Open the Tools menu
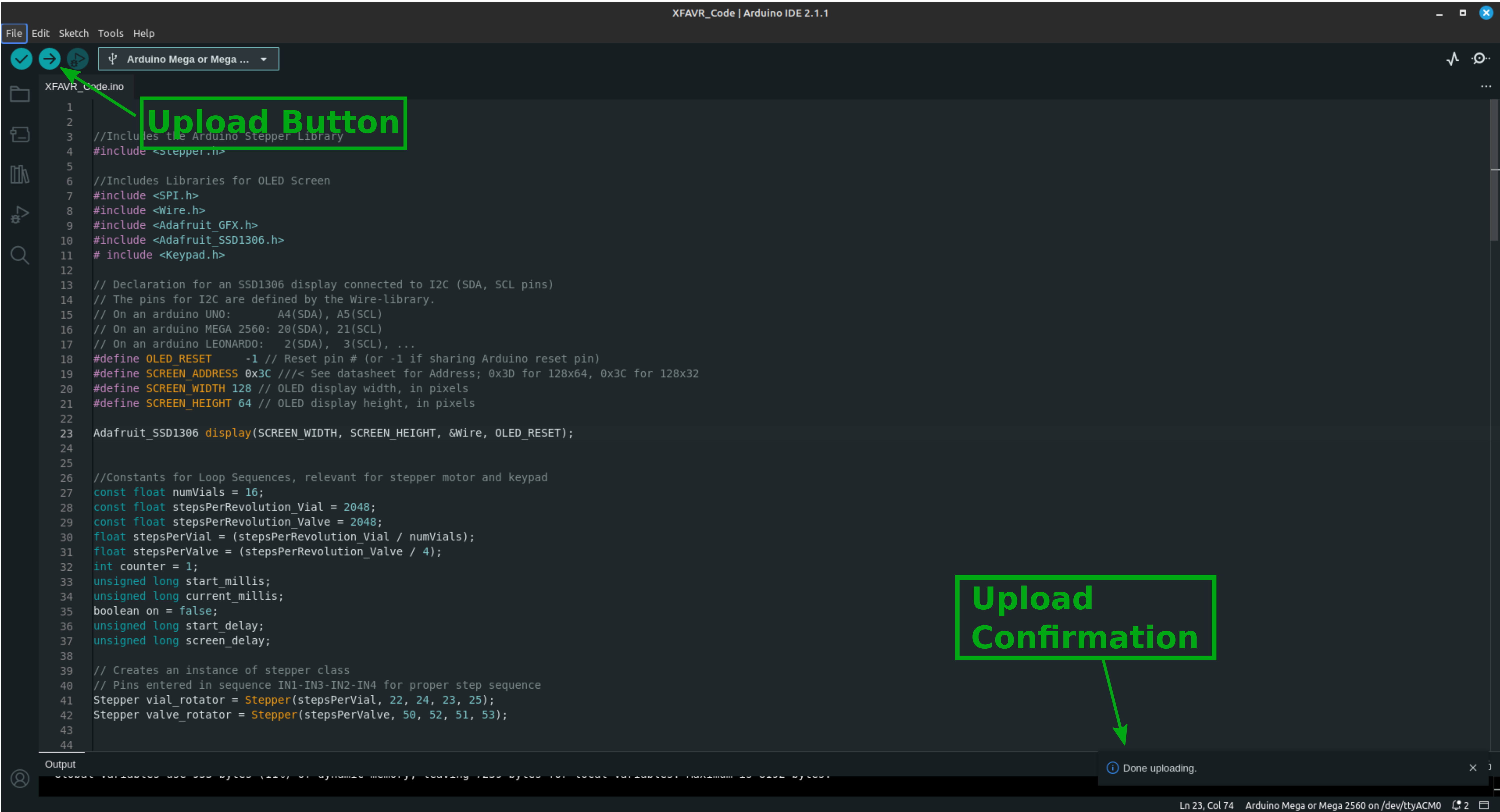This screenshot has width=1500, height=812. pos(111,33)
